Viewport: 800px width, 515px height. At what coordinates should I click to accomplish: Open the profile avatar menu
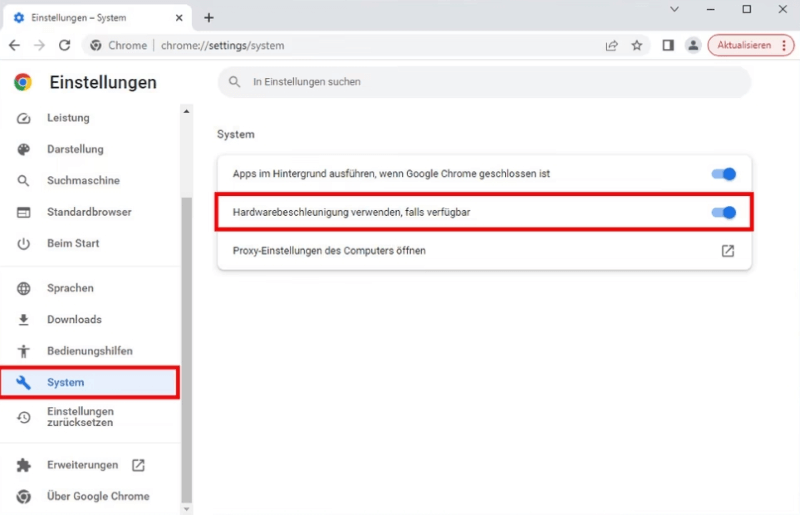tap(693, 45)
